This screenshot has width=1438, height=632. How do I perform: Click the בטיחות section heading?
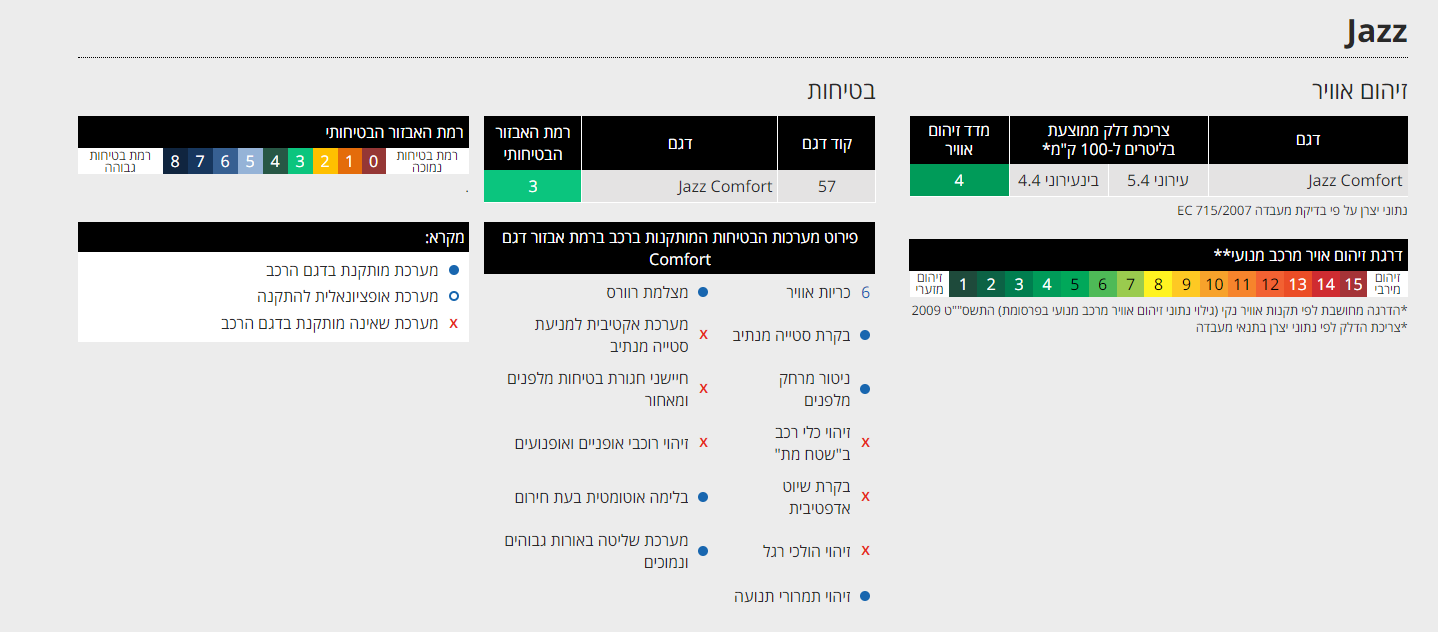[x=842, y=91]
